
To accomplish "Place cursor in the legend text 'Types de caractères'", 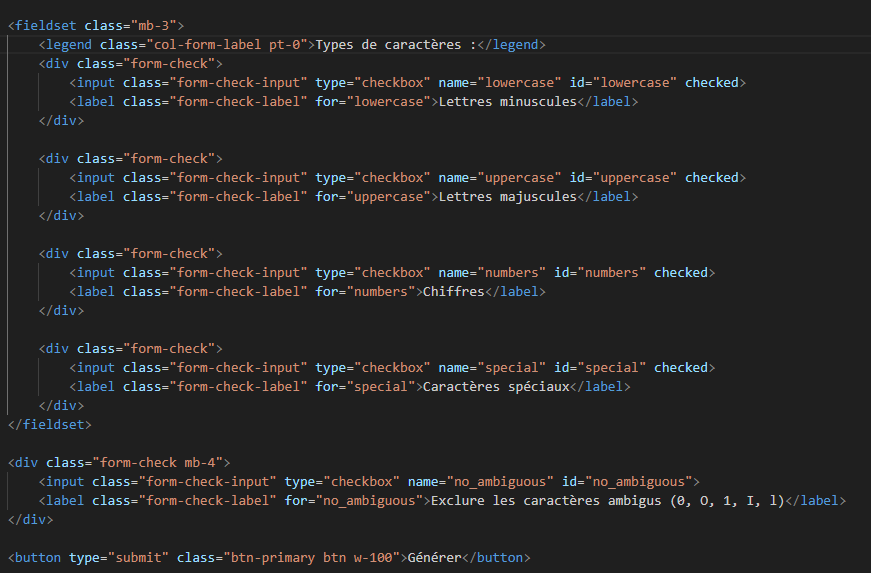I will 388,44.
